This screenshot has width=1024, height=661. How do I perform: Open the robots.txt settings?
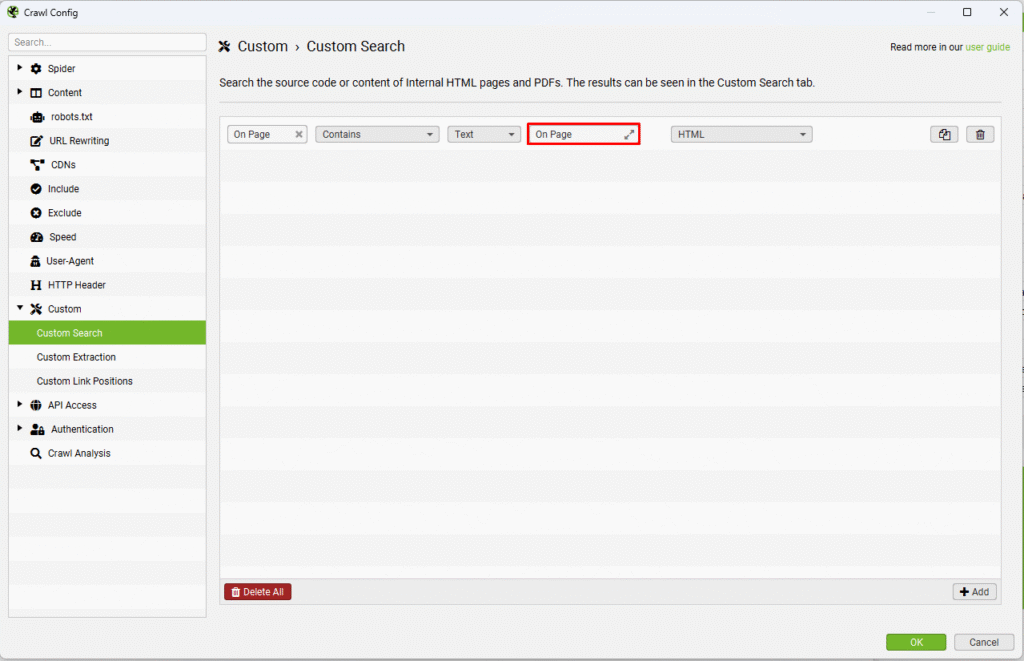point(71,117)
